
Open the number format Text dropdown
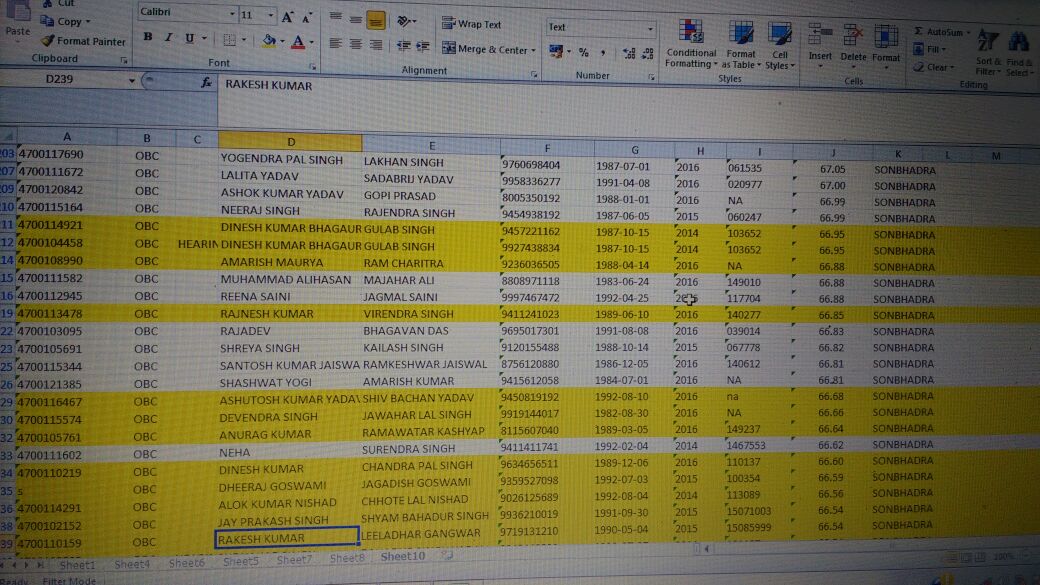pos(650,29)
